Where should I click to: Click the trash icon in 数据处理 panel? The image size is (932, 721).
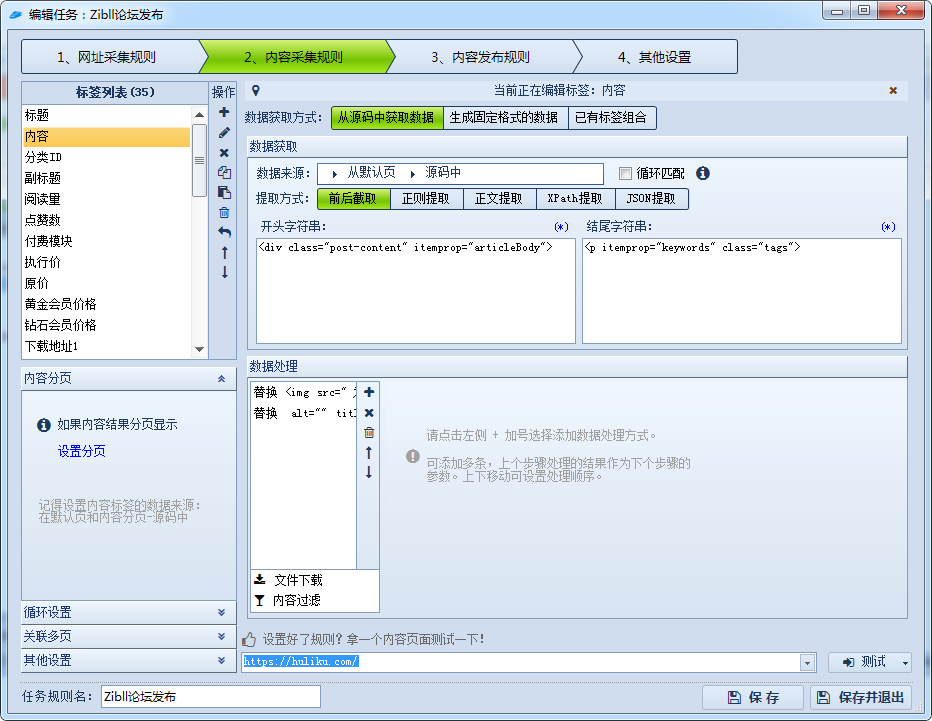[x=369, y=432]
